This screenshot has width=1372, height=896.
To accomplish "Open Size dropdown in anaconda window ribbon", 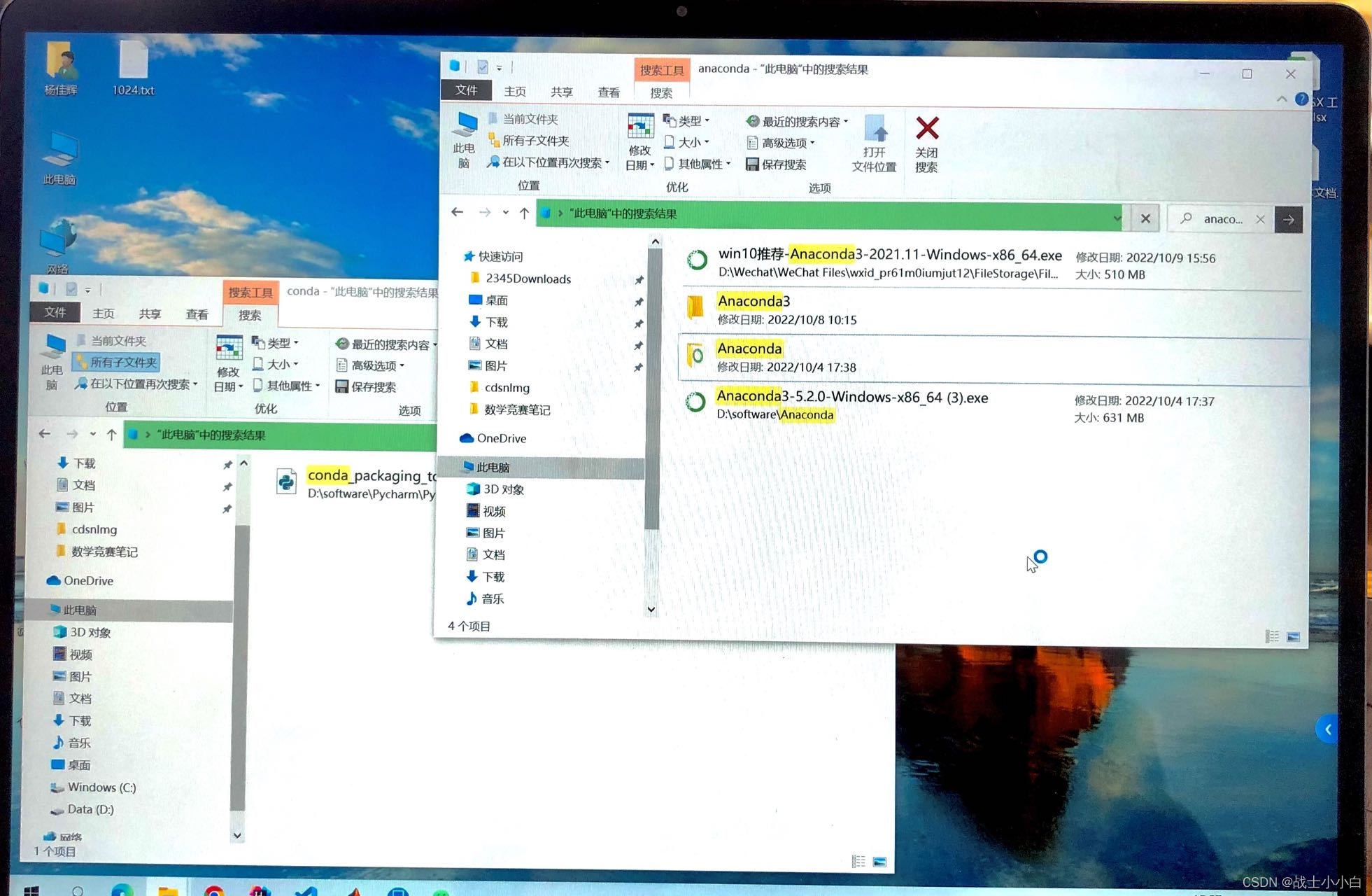I will coord(686,142).
